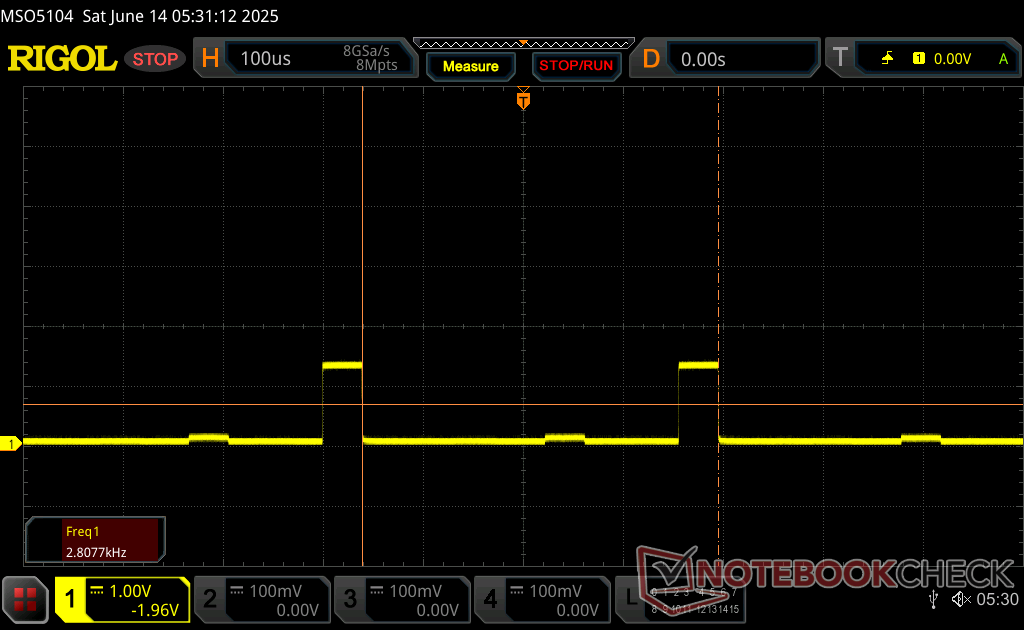The height and width of the screenshot is (630, 1024).
Task: Click the muted speaker icon
Action: [x=961, y=599]
